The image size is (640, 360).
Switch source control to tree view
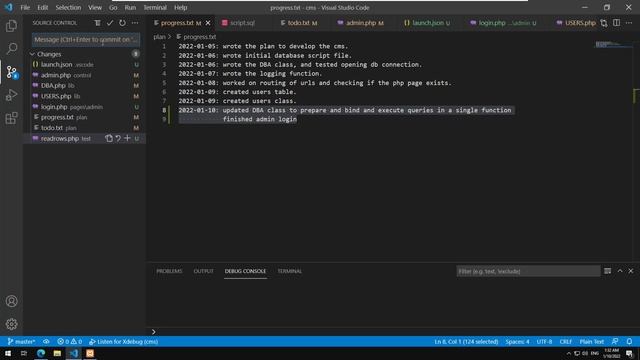[x=97, y=23]
